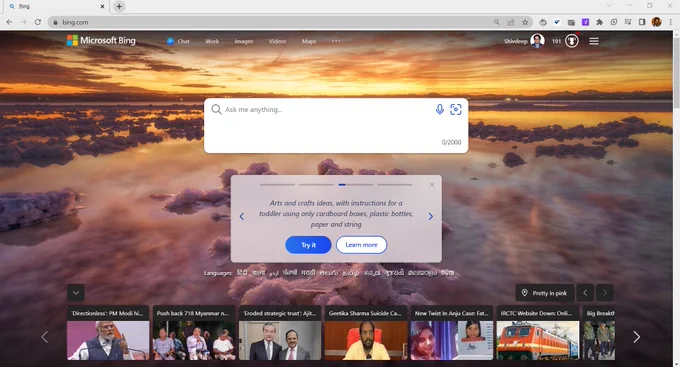Open Push back 718 Myanmar news card
Screen dimensions: 680x367
pos(194,333)
